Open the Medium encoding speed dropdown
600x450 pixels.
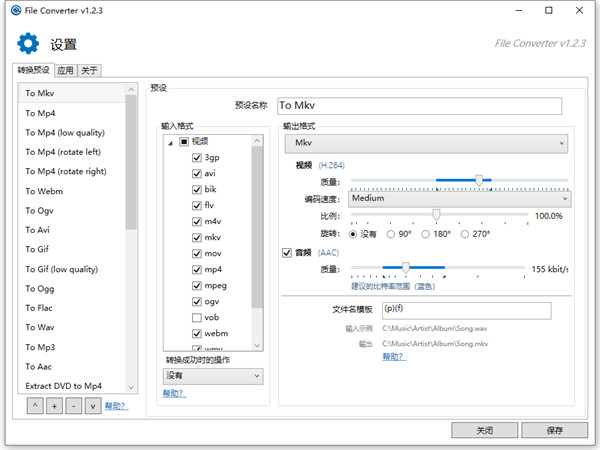pyautogui.click(x=460, y=199)
